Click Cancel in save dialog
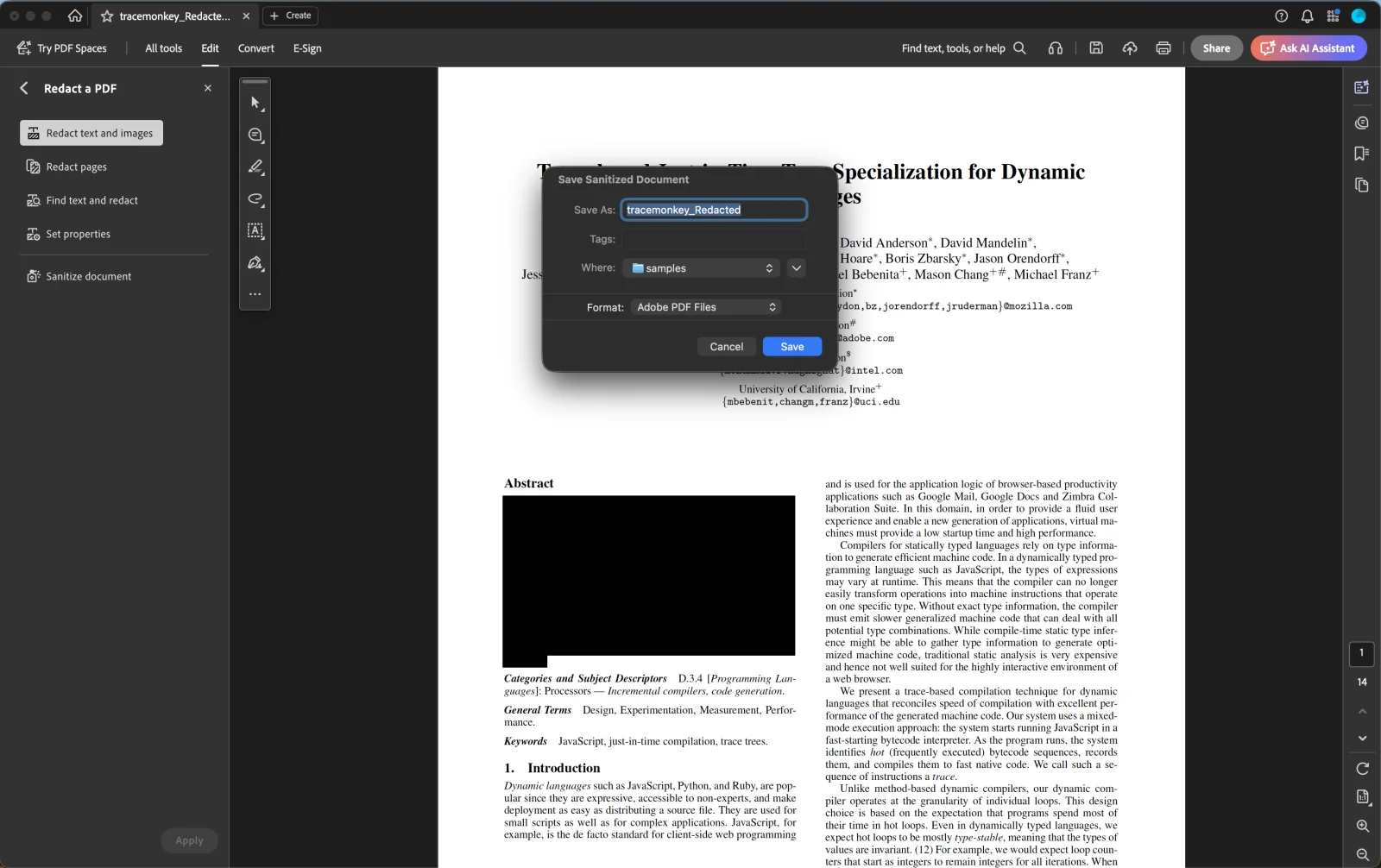 (x=726, y=347)
